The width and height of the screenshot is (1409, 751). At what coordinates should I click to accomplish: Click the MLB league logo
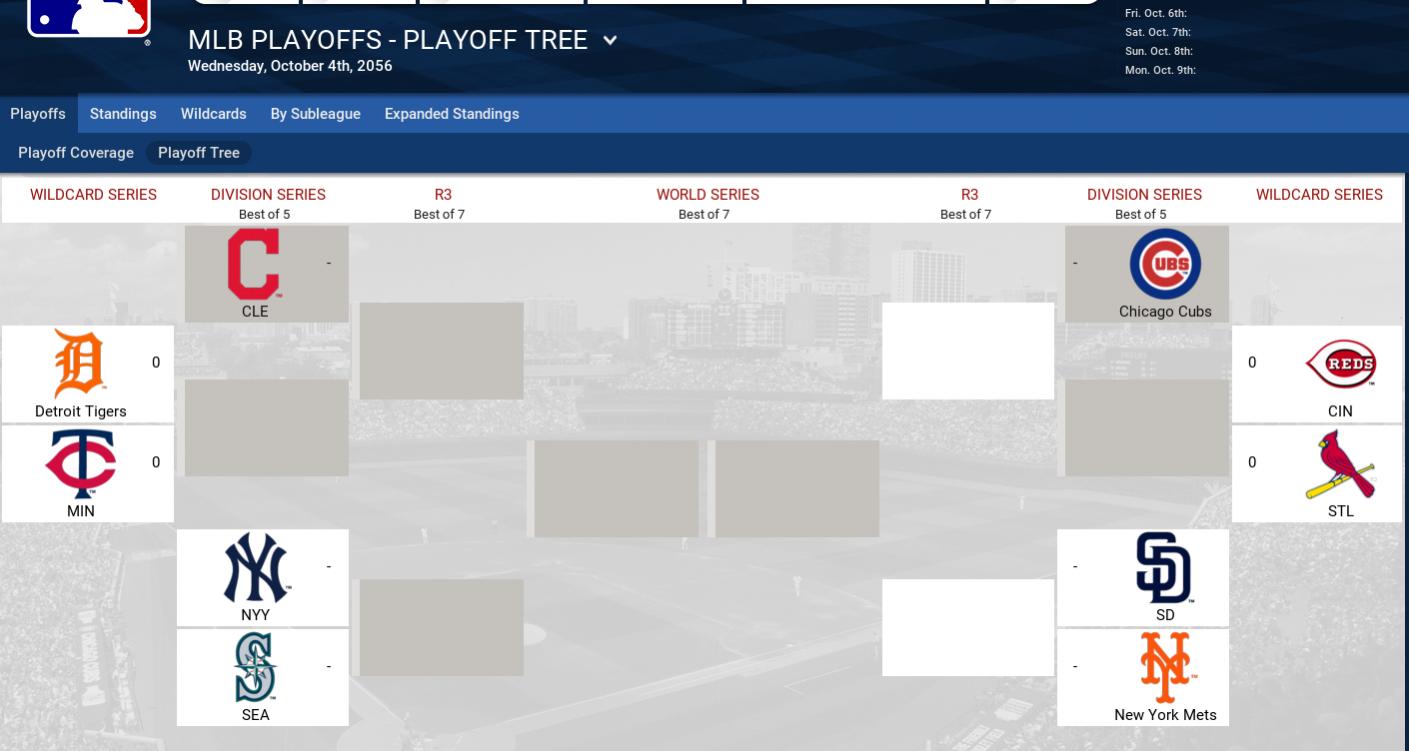click(x=89, y=17)
